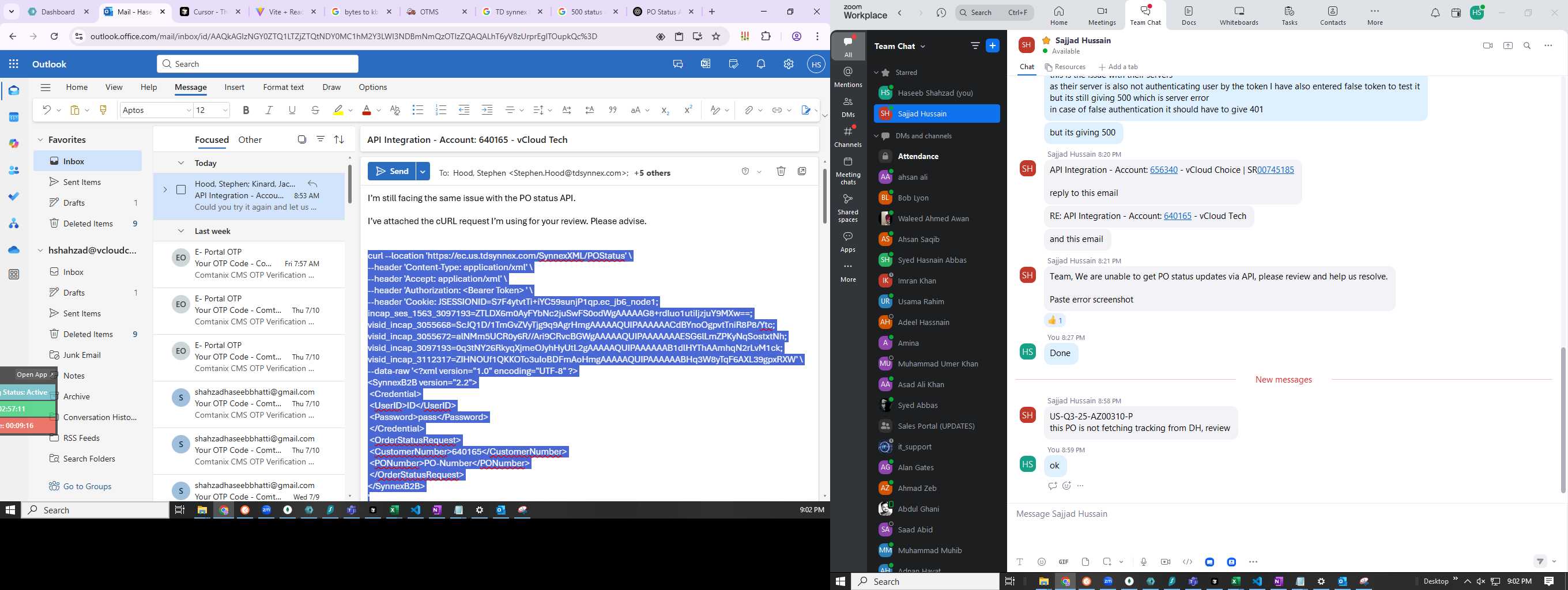Undo the last edit in Outlook
1568x590 pixels.
coord(46,110)
